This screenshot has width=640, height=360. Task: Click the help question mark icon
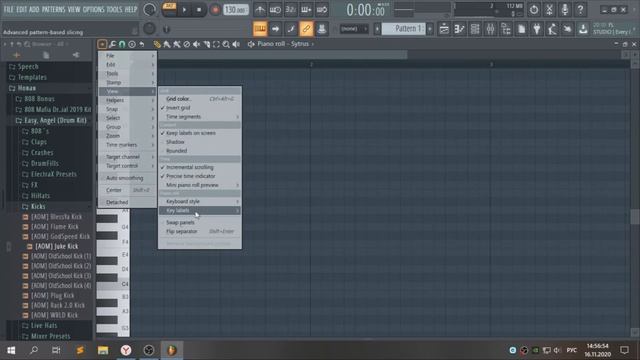point(580,9)
